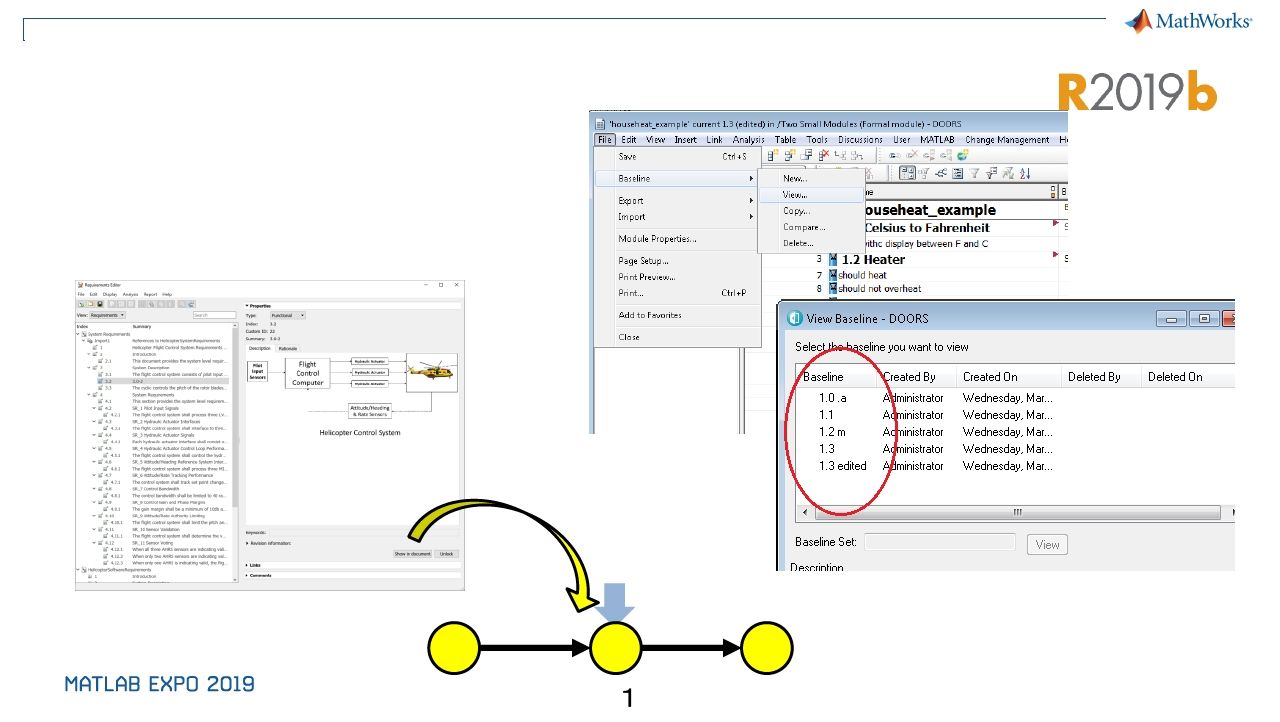
Task: Open the Link menu in DOORS
Action: click(715, 140)
